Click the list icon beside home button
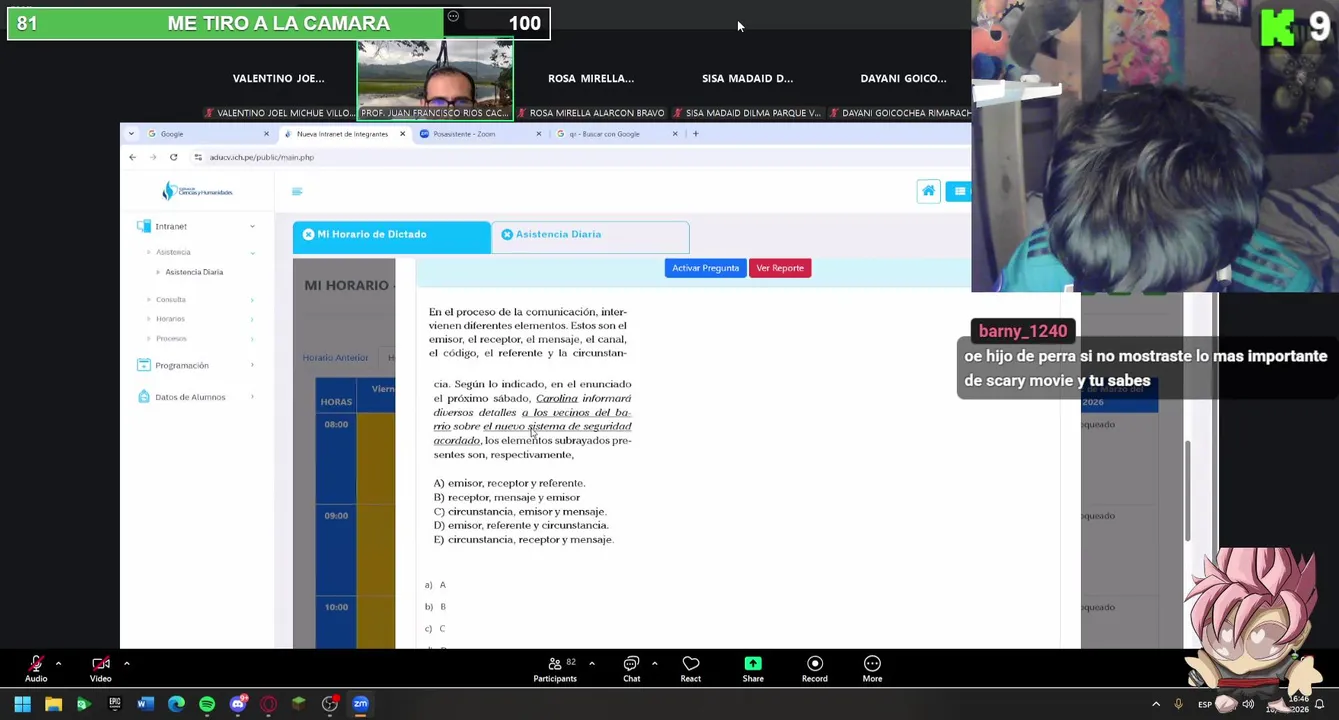This screenshot has height=720, width=1339. point(959,191)
